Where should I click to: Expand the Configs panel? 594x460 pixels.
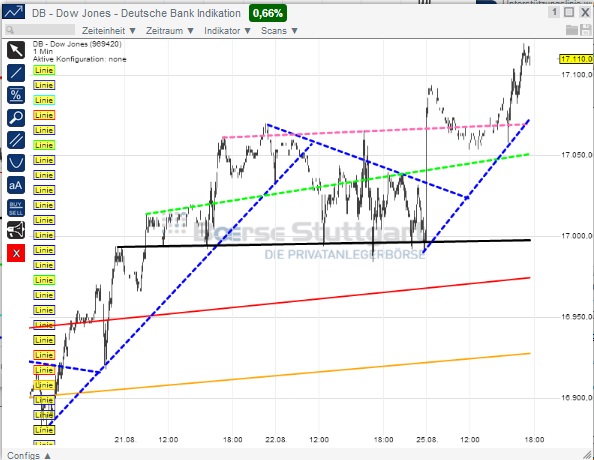click(x=29, y=455)
